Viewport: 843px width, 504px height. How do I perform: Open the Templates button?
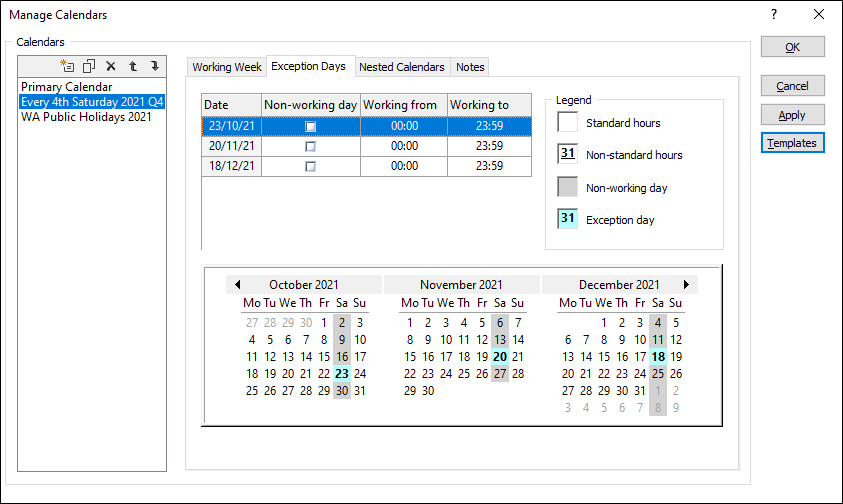[792, 143]
